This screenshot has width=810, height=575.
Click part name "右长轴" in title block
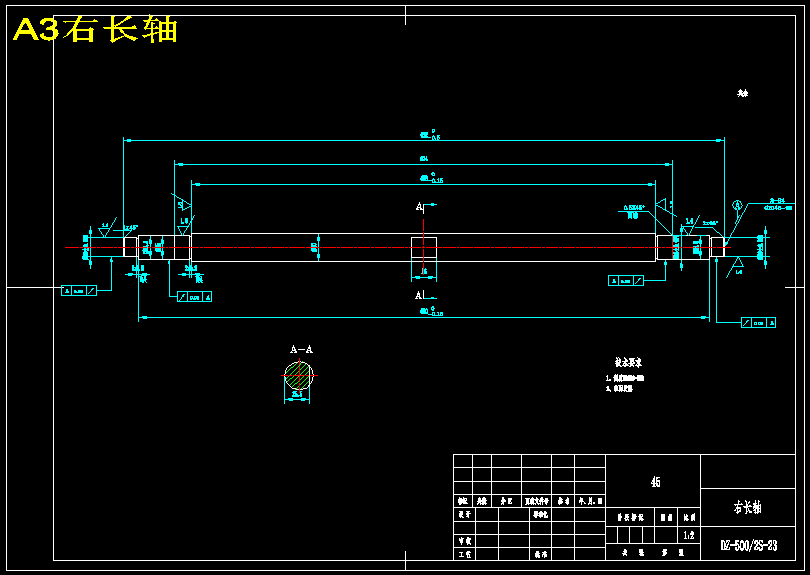pyautogui.click(x=747, y=507)
